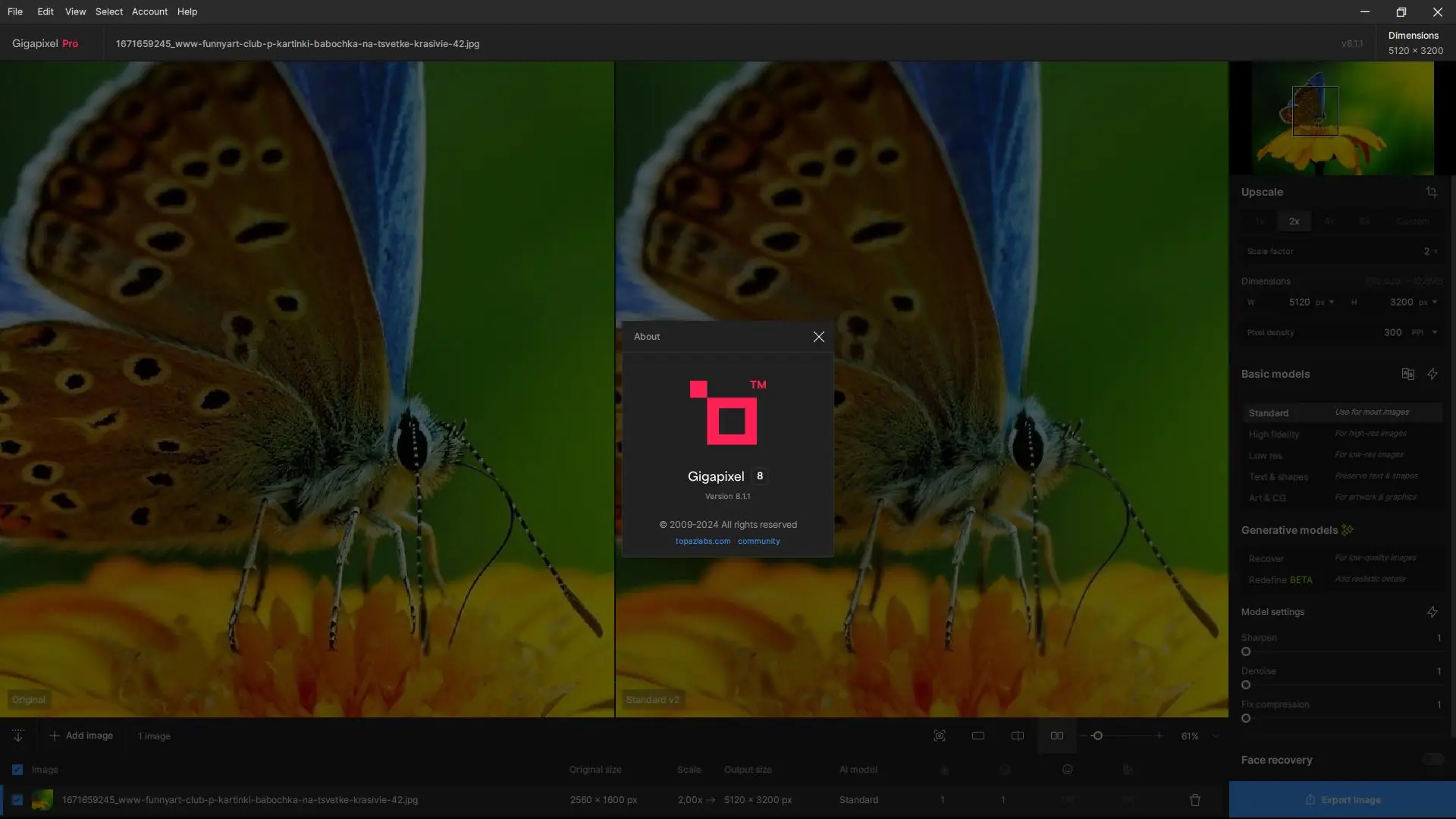1456x819 pixels.
Task: Collapse the image list panel icon
Action: pyautogui.click(x=18, y=736)
